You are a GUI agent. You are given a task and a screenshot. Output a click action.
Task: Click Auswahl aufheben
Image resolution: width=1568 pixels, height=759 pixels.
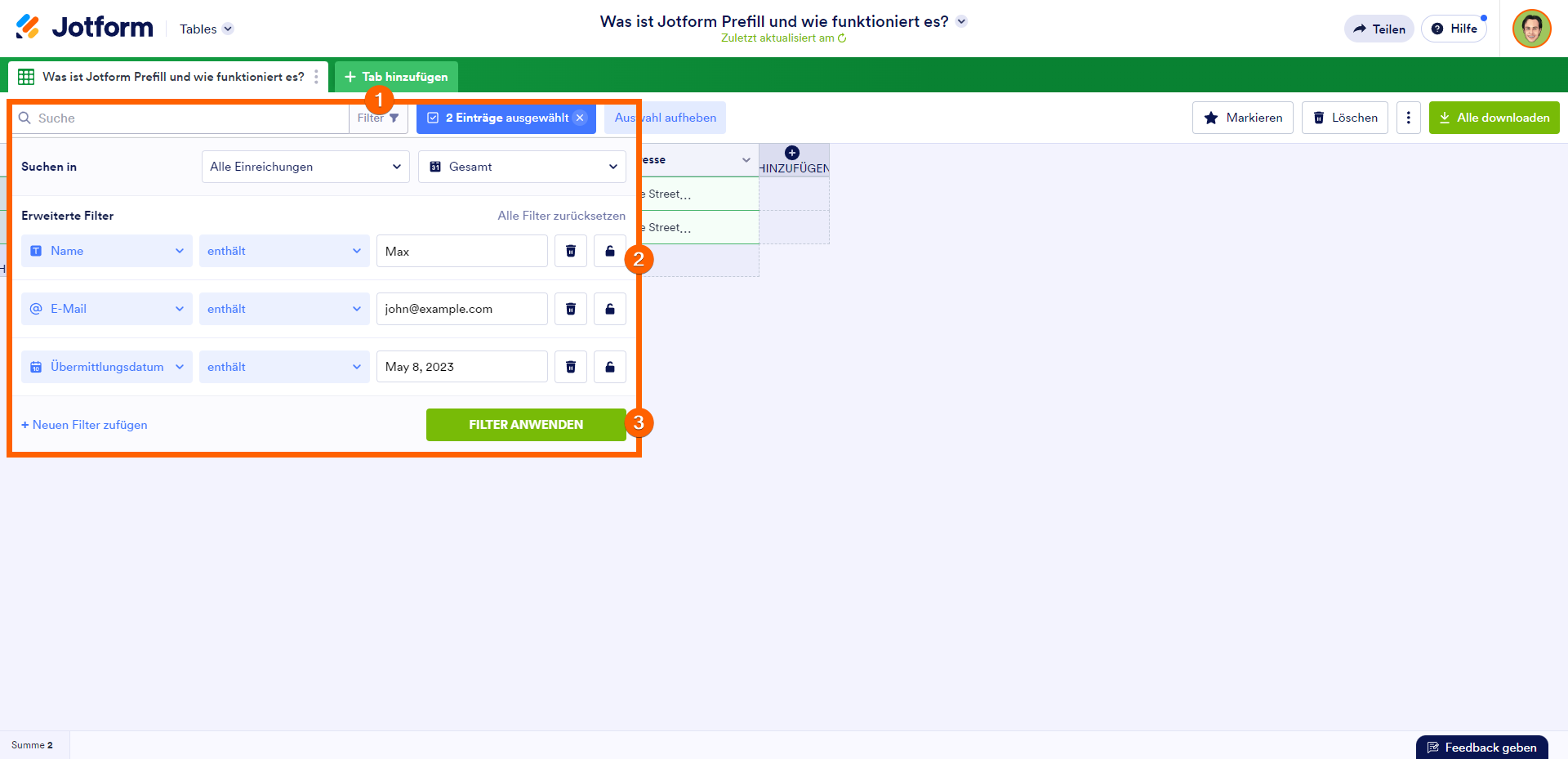(665, 118)
